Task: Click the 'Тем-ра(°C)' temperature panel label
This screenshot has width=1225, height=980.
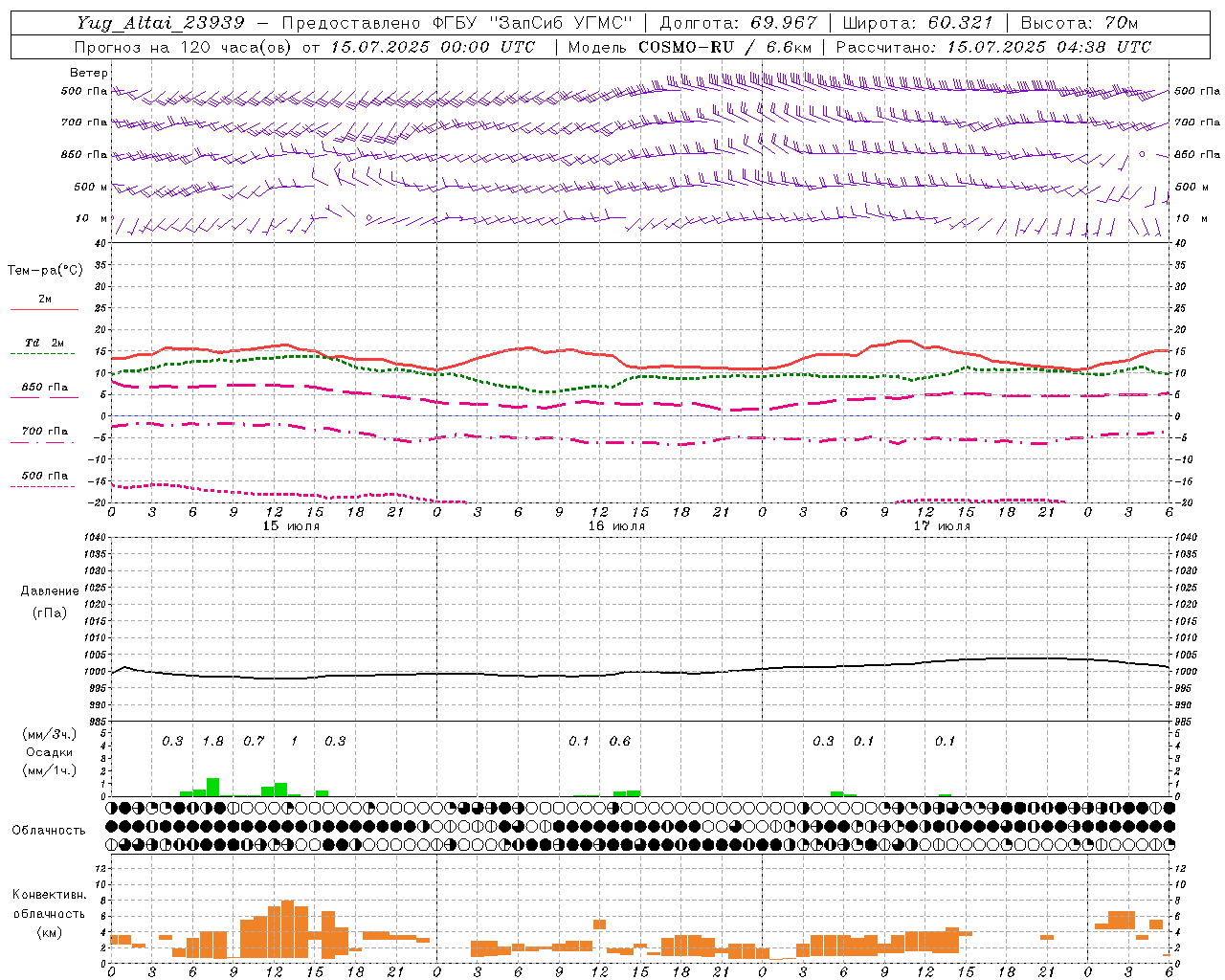Action: [45, 271]
